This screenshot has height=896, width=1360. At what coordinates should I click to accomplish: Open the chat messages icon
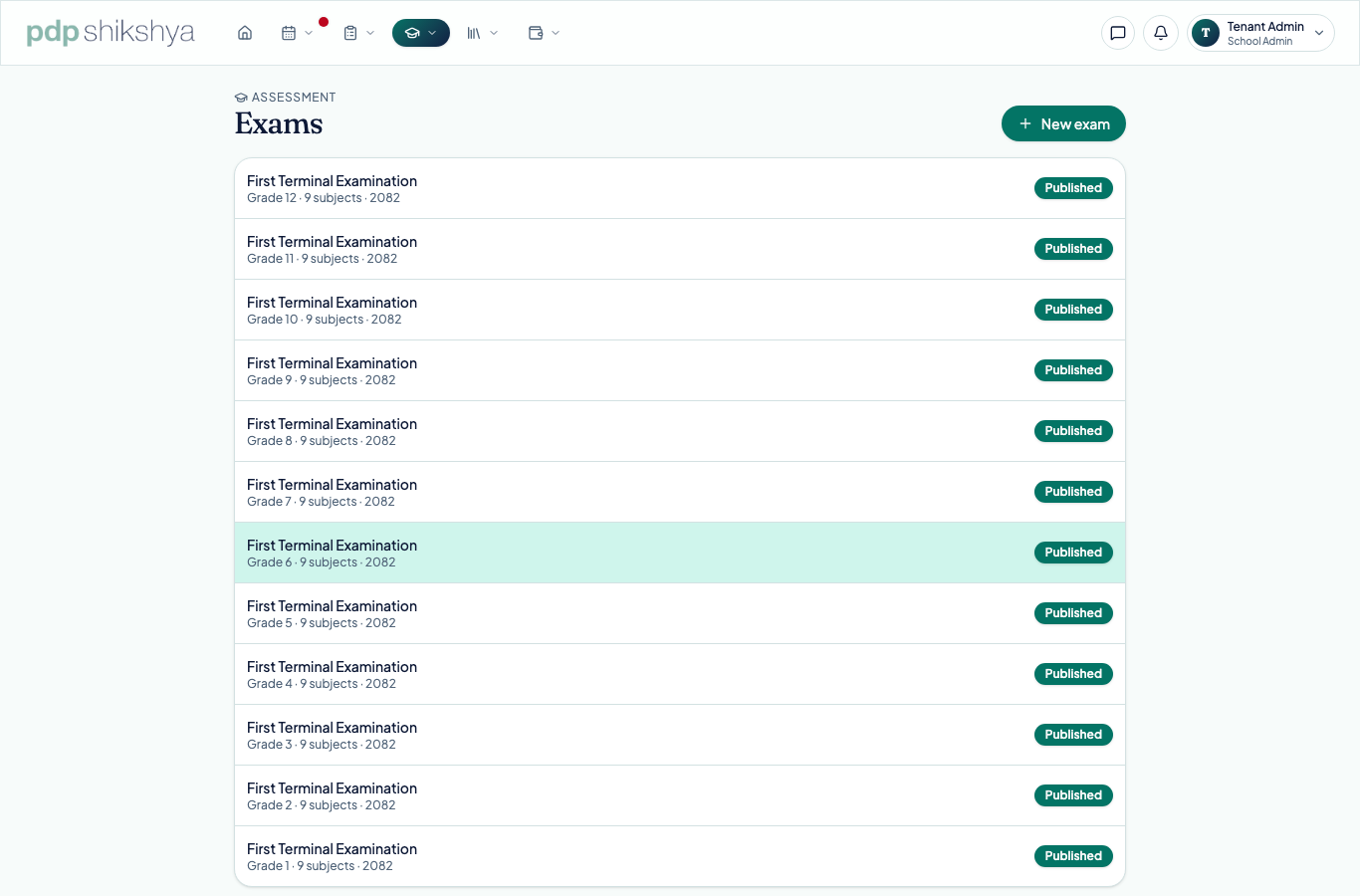pos(1118,33)
